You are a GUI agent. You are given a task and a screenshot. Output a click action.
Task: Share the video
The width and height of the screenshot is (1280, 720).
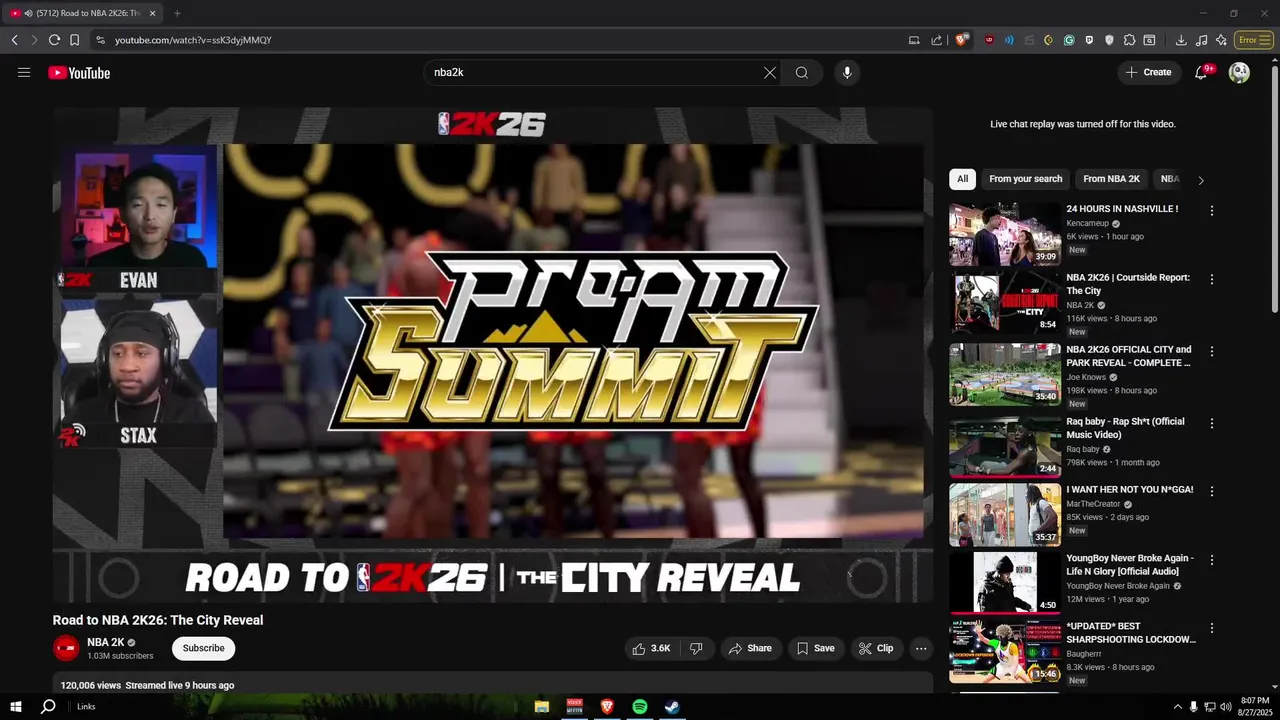[x=750, y=648]
